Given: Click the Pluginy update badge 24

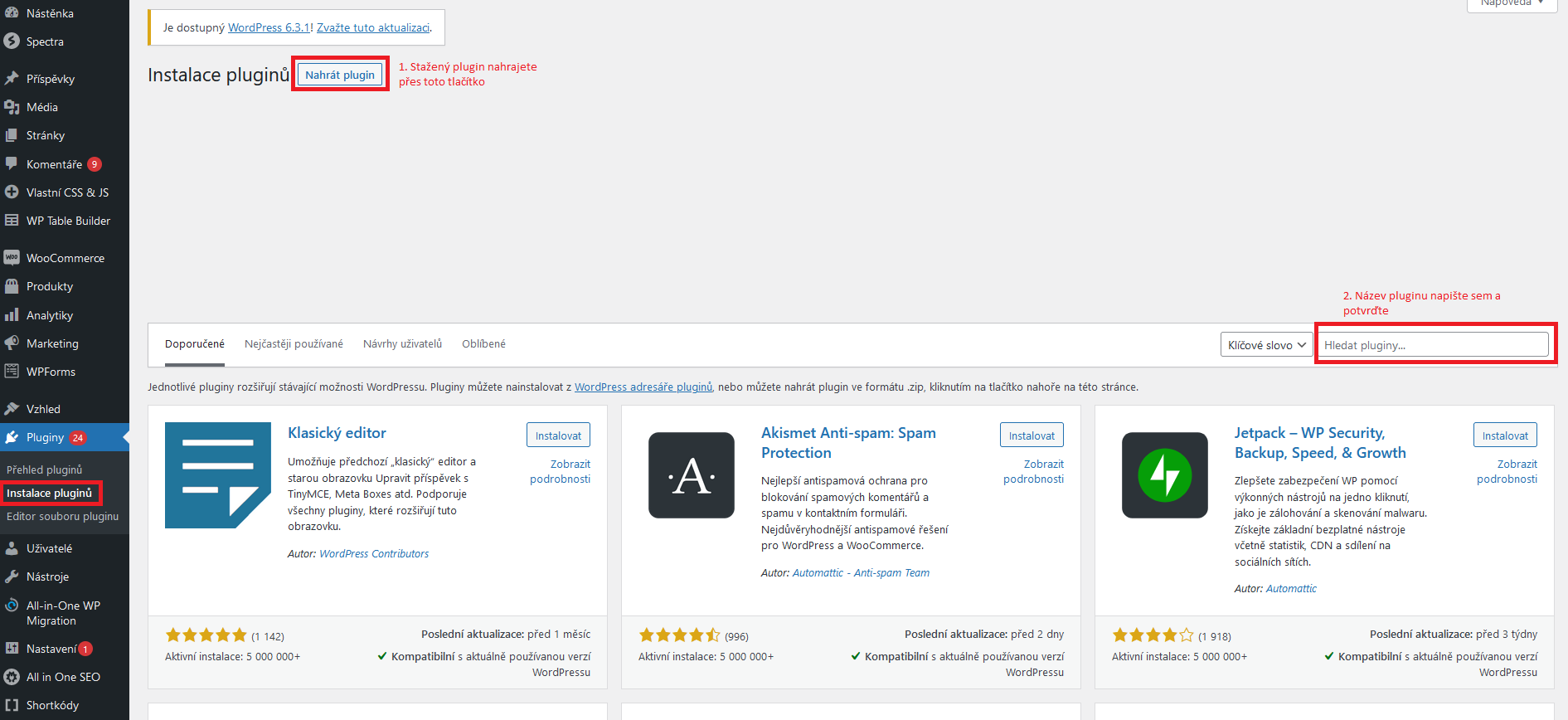Looking at the screenshot, I should pyautogui.click(x=78, y=437).
